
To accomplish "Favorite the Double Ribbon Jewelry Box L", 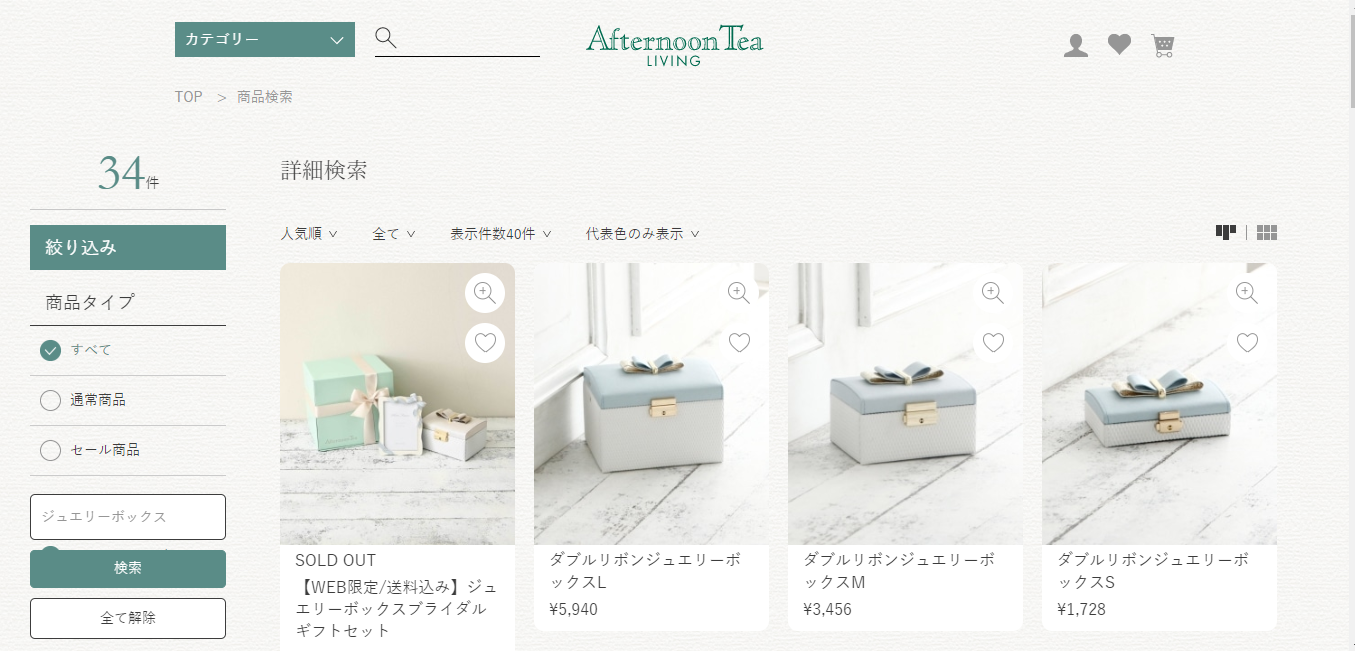I will coord(739,343).
